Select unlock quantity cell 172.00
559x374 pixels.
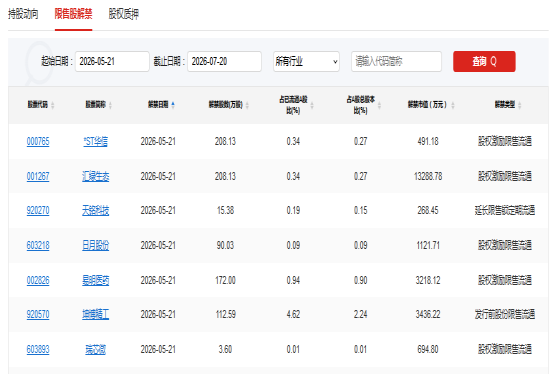point(225,280)
